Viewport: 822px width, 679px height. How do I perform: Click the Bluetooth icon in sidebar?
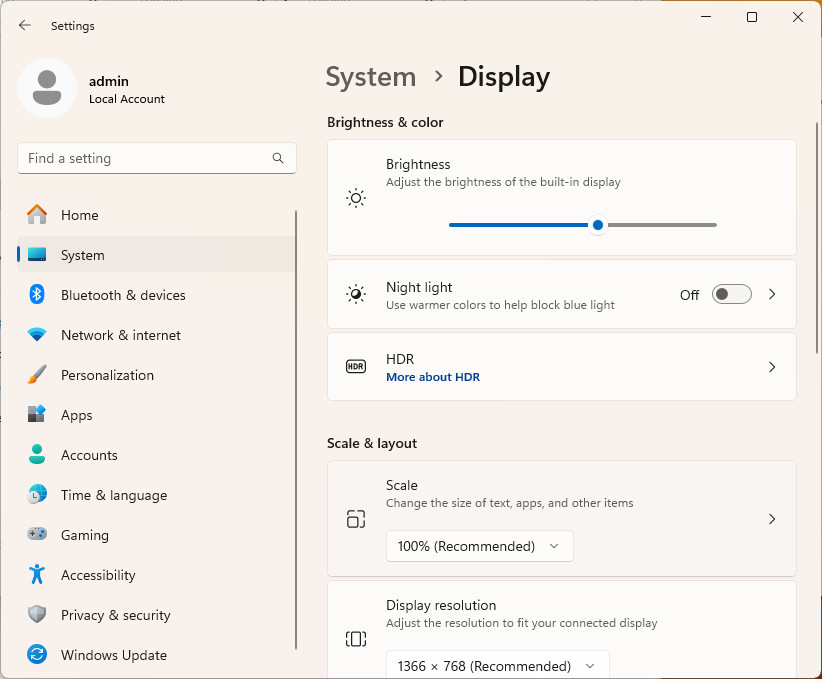(x=37, y=294)
